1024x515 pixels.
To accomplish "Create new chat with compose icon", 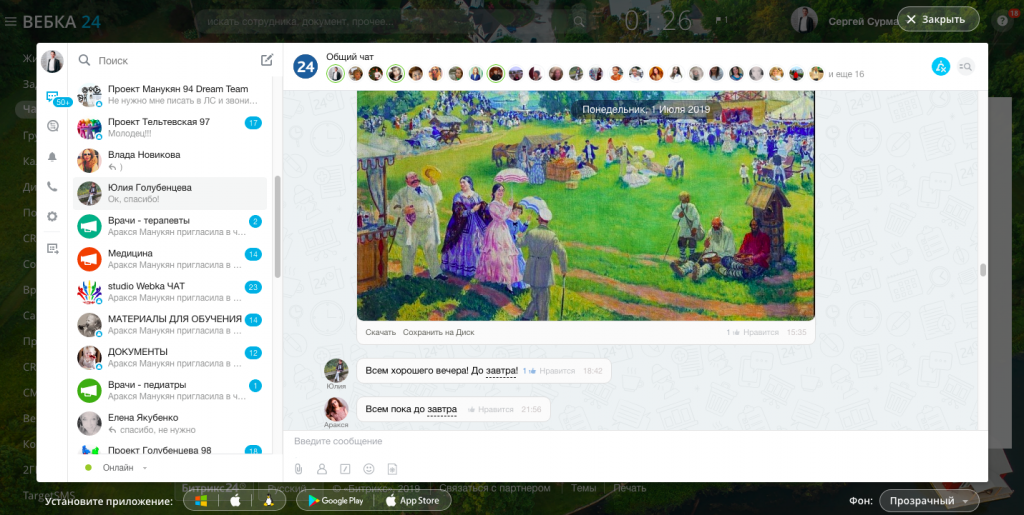I will click(x=266, y=60).
